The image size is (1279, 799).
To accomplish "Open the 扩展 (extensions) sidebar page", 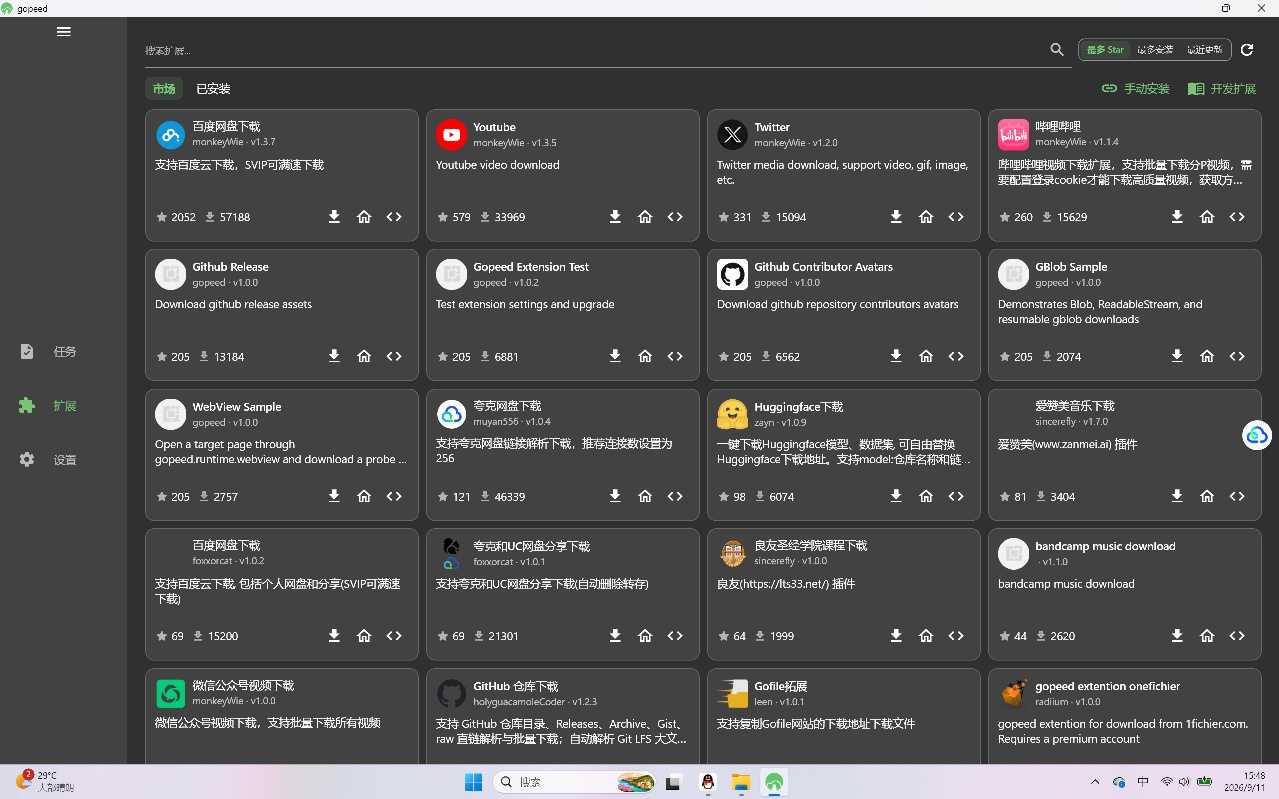I will point(64,406).
